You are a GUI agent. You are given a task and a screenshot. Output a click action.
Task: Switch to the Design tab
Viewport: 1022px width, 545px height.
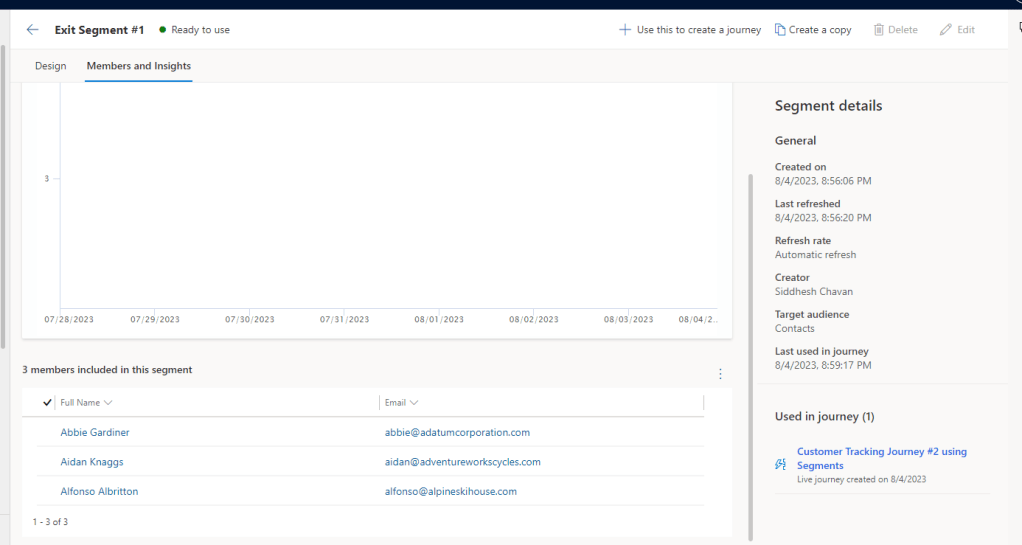coord(50,66)
